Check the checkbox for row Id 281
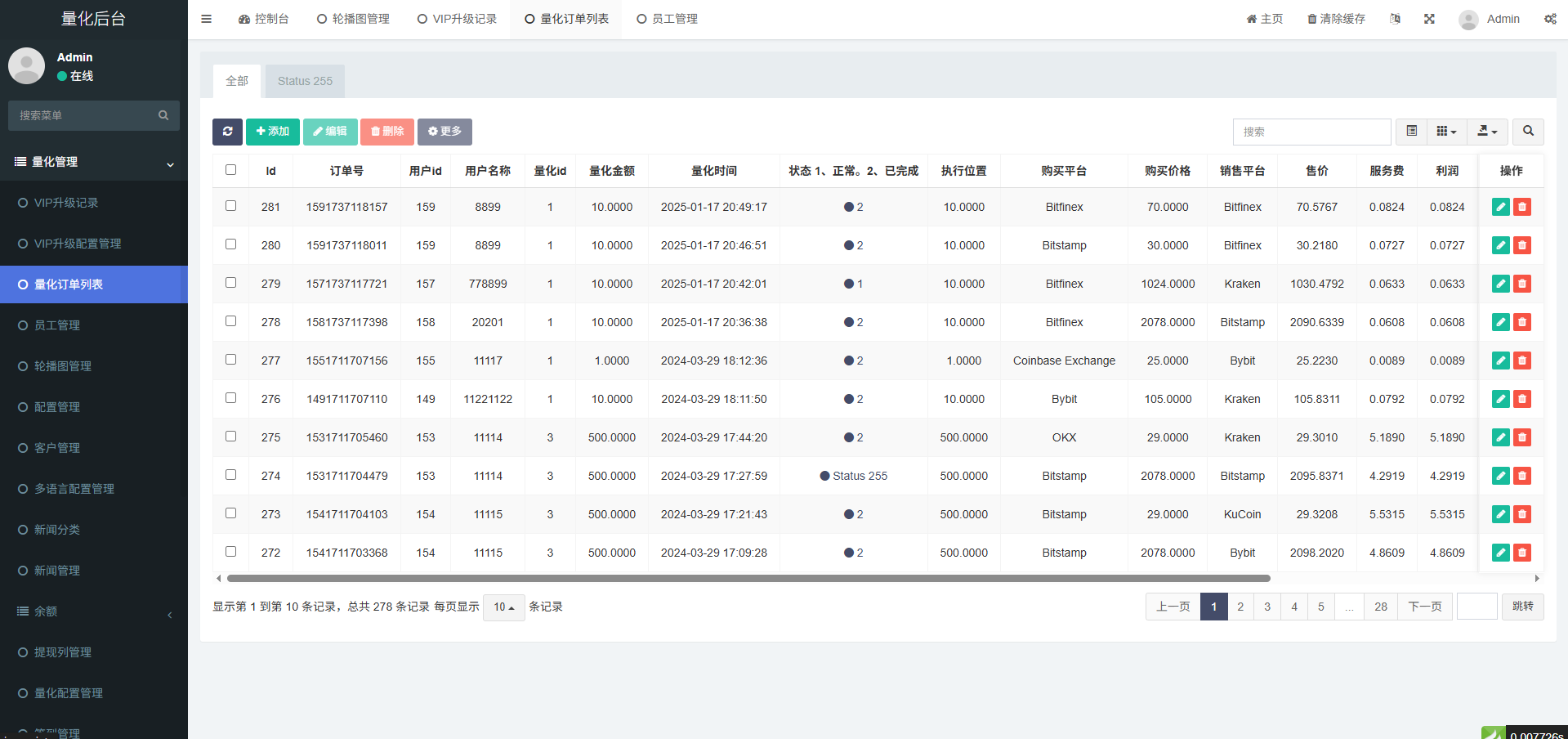This screenshot has width=1568, height=739. point(231,206)
